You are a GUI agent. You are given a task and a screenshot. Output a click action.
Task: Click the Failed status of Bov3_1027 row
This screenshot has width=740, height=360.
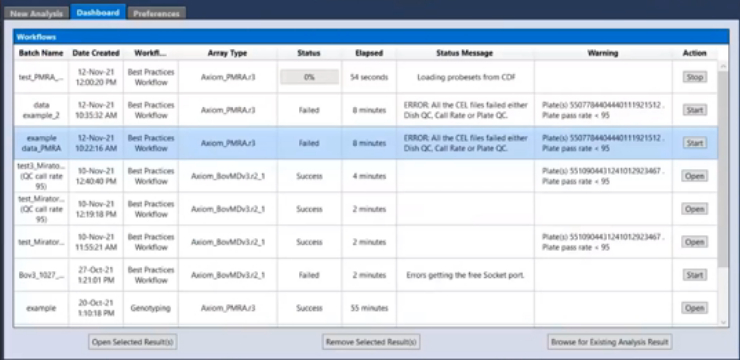(309, 275)
